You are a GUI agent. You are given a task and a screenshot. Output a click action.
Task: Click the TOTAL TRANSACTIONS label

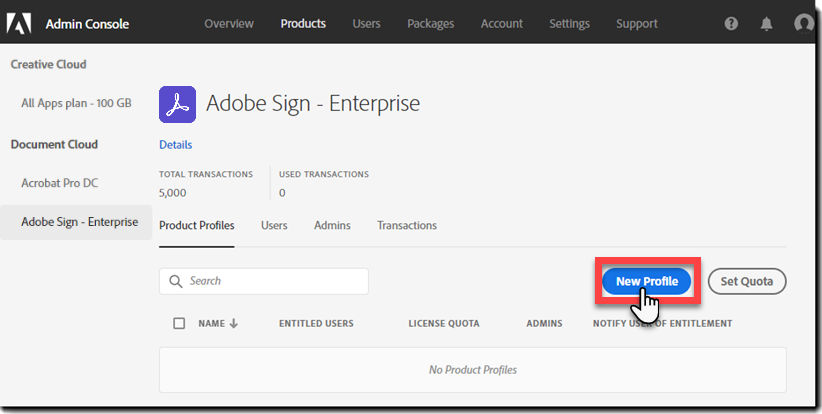pyautogui.click(x=206, y=174)
